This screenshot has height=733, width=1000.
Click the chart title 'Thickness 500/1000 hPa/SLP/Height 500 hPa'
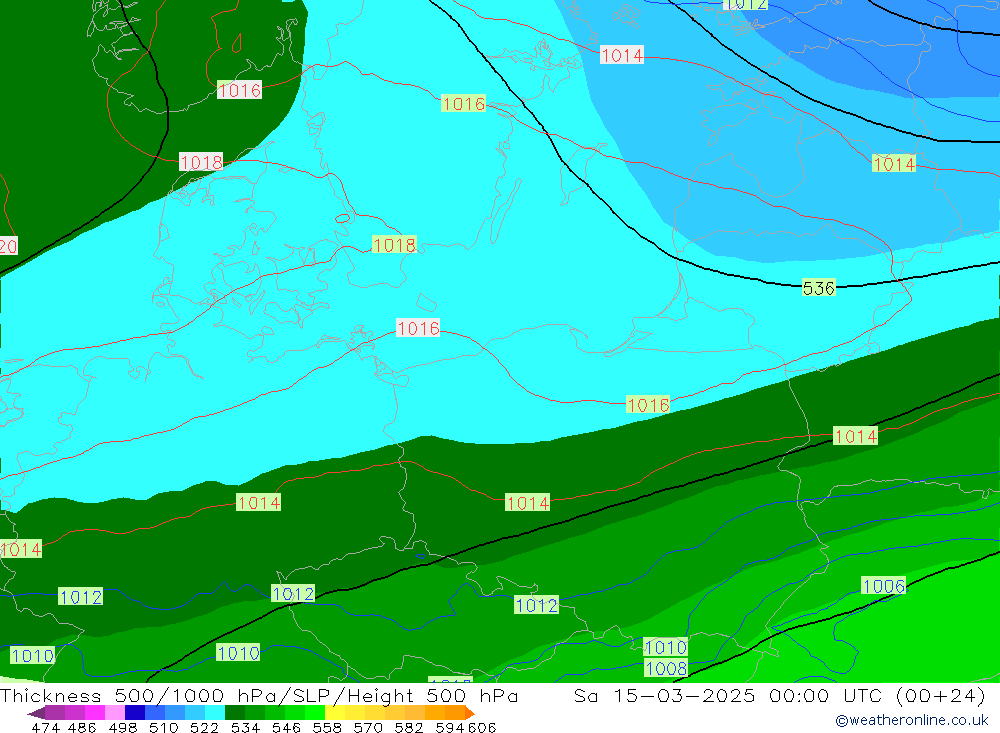pos(259,695)
